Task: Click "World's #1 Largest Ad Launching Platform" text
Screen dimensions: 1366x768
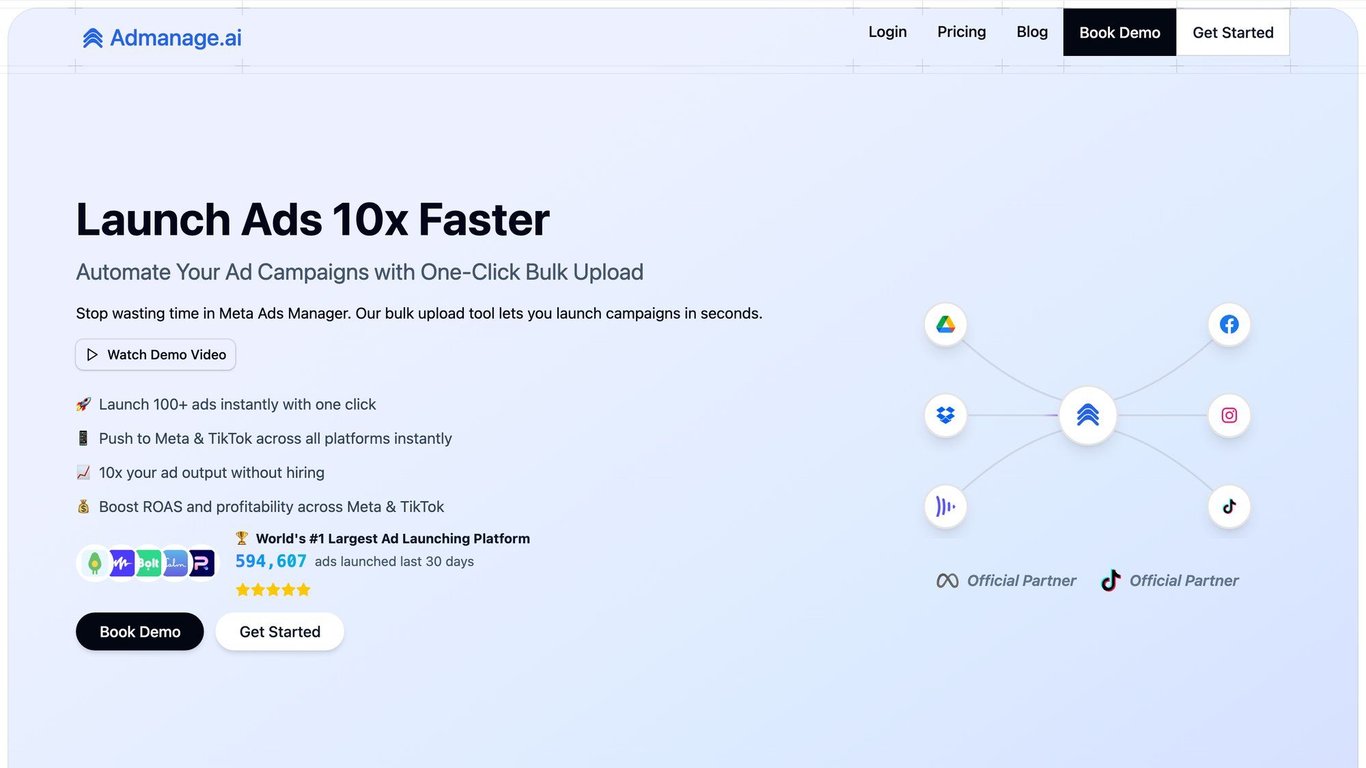Action: point(393,538)
